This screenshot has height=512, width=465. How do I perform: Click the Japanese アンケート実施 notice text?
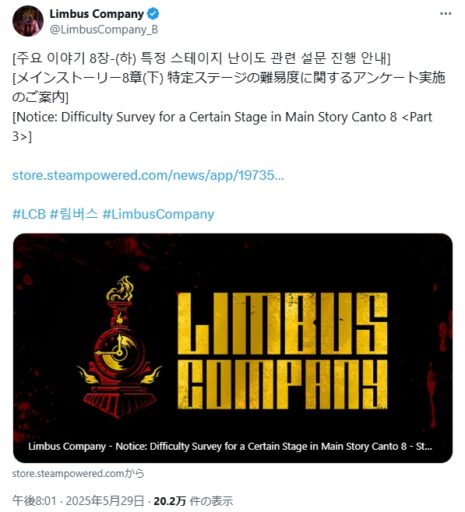[229, 87]
